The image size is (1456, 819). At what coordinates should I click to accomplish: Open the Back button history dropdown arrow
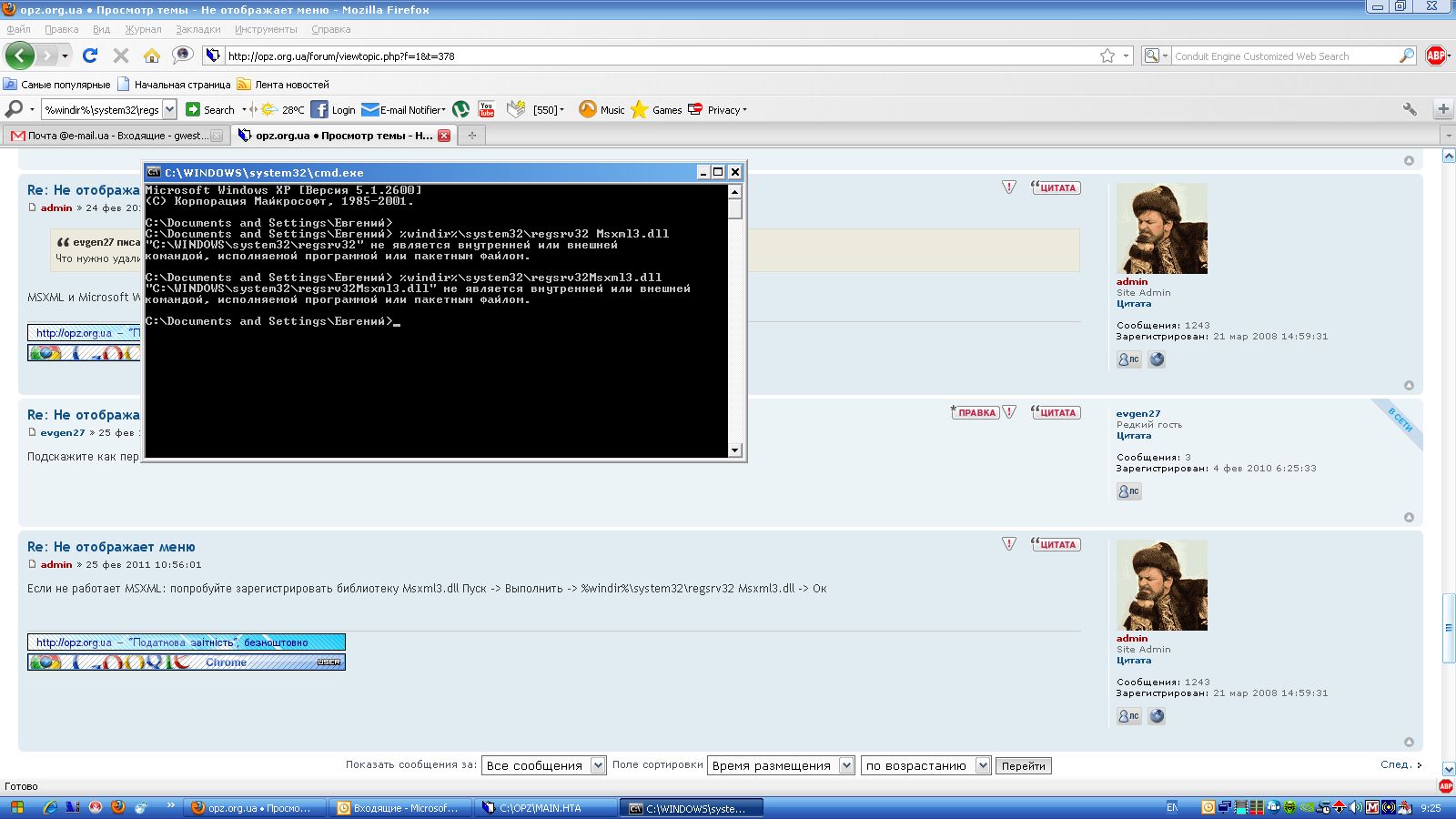[65, 56]
